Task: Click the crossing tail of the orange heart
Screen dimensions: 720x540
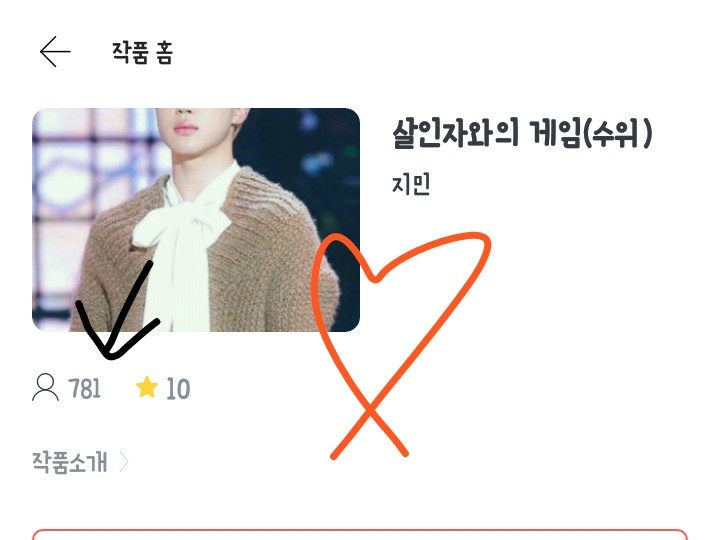Action: tap(369, 429)
